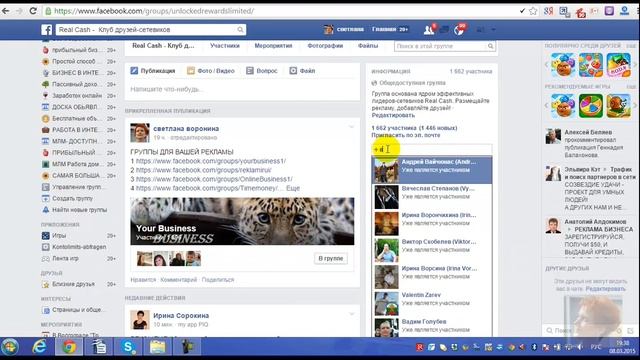The width and height of the screenshot is (640, 360).
Task: Click the Facebook logo icon
Action: [47, 30]
